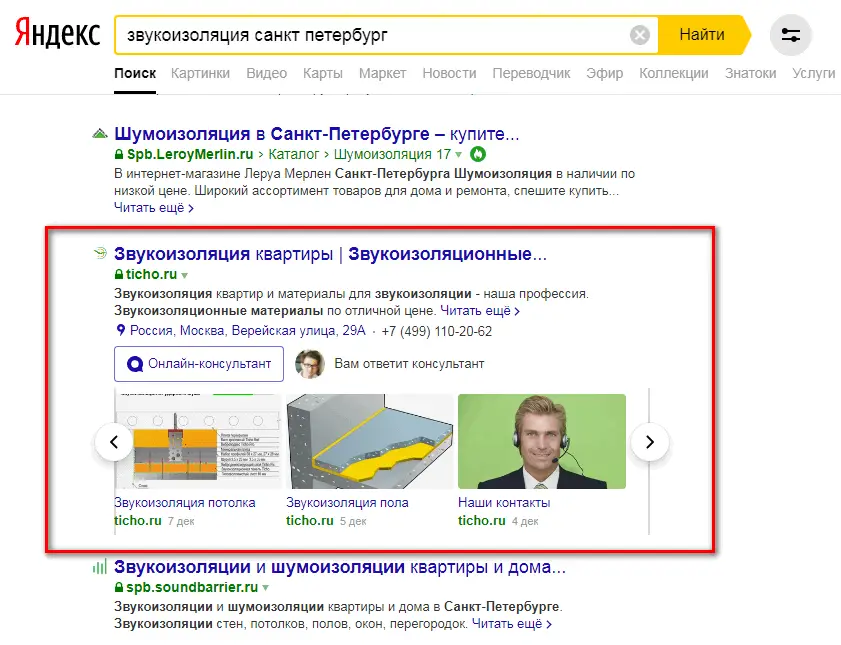841x645 pixels.
Task: Open the operator with headset thumbnail
Action: tap(542, 441)
